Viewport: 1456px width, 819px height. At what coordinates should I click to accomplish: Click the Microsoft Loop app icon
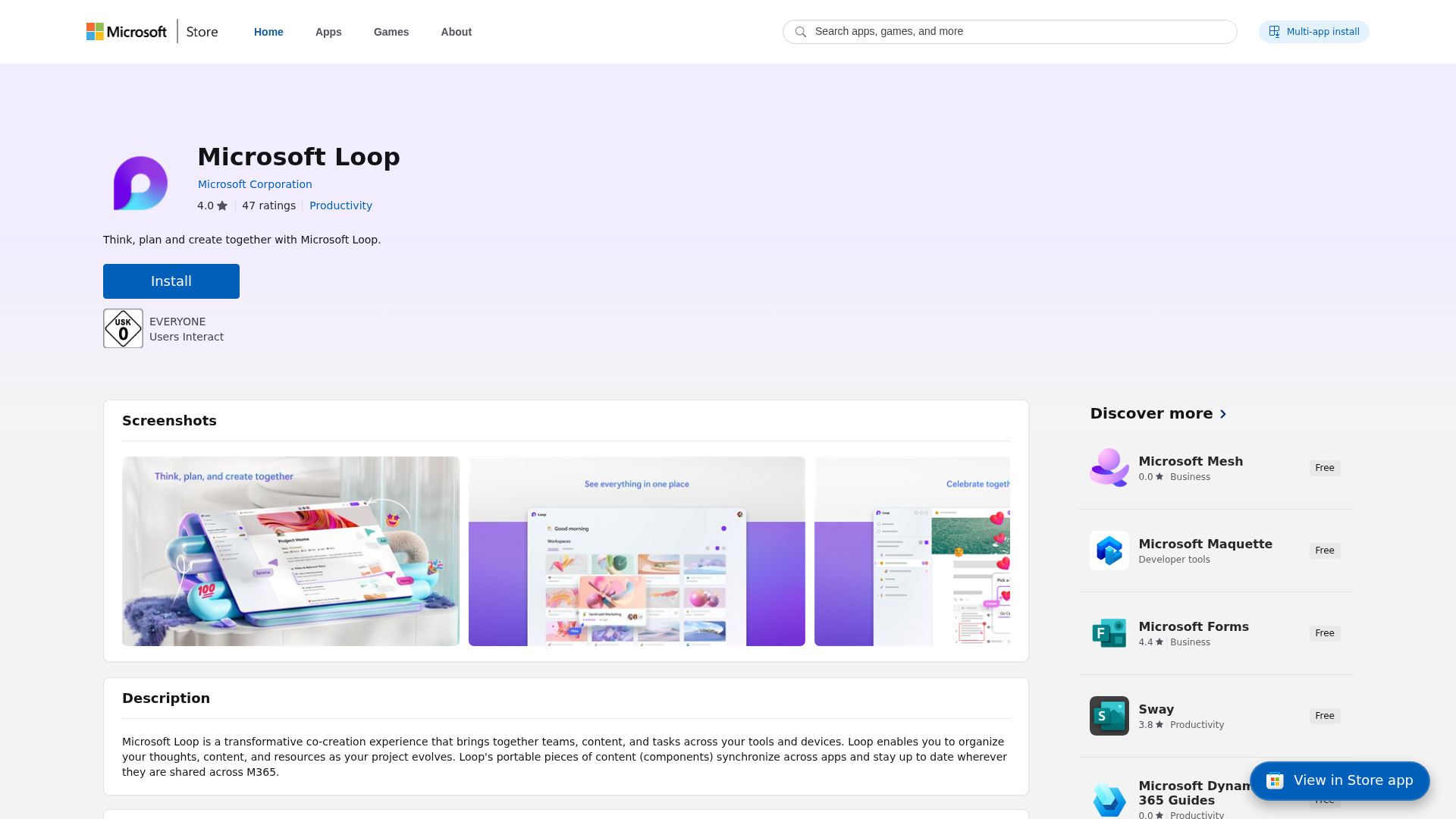pyautogui.click(x=140, y=183)
